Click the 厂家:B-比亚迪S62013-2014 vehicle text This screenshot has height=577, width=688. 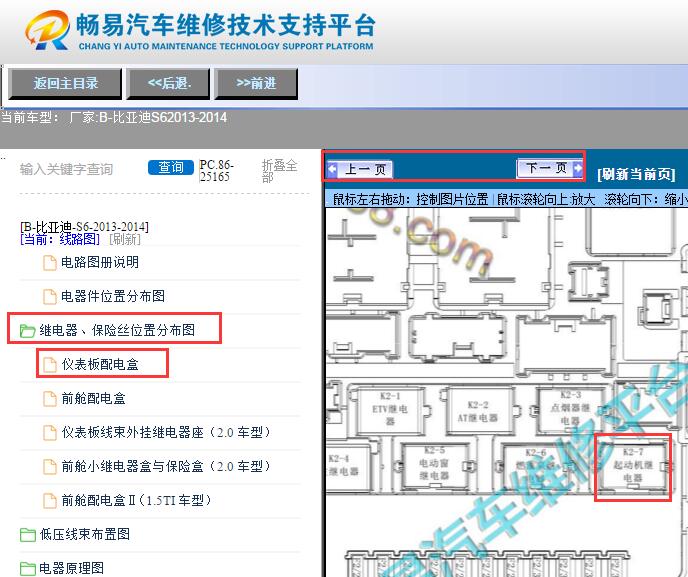148,118
